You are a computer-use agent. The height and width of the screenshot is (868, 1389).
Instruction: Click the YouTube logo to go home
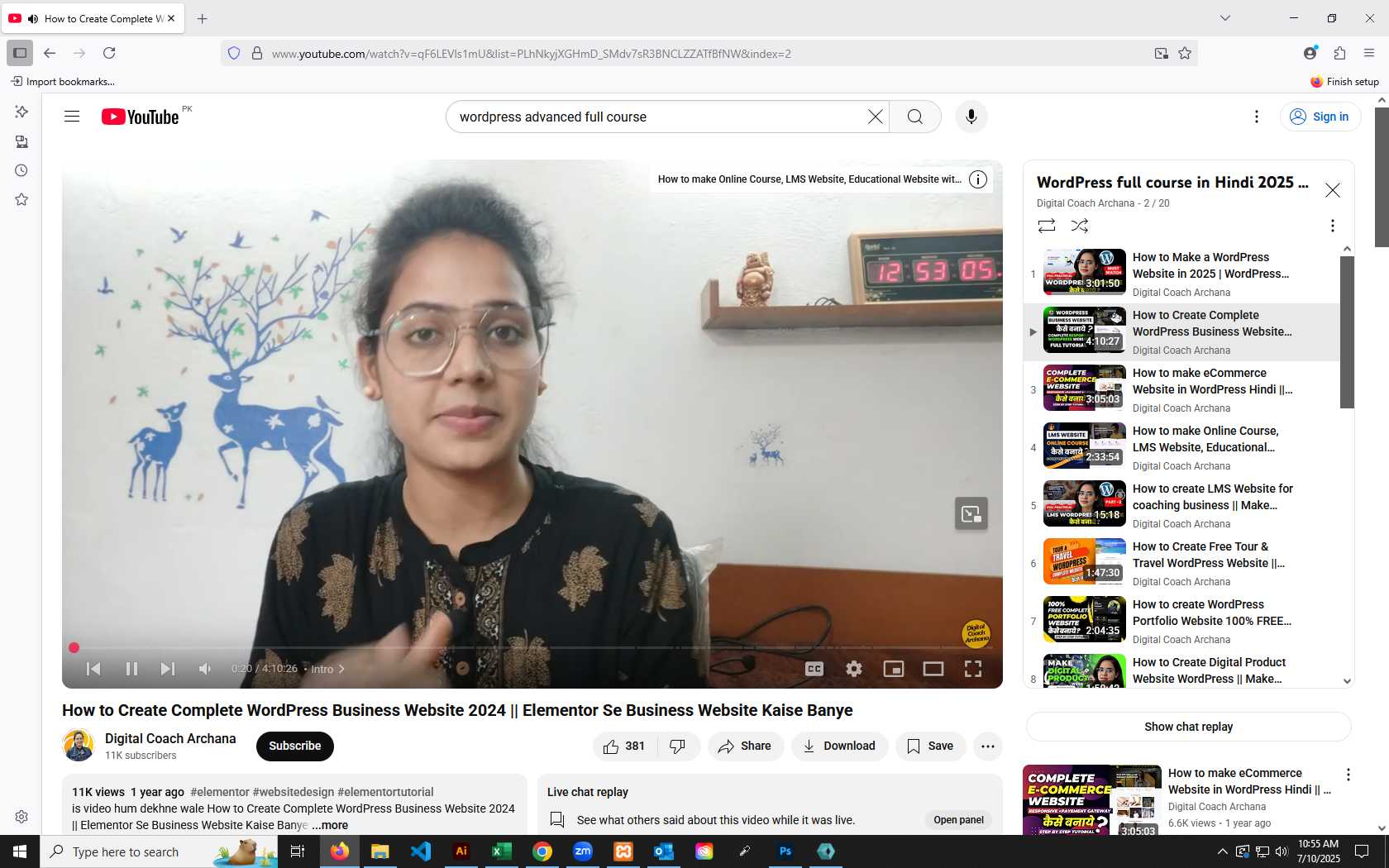[140, 117]
